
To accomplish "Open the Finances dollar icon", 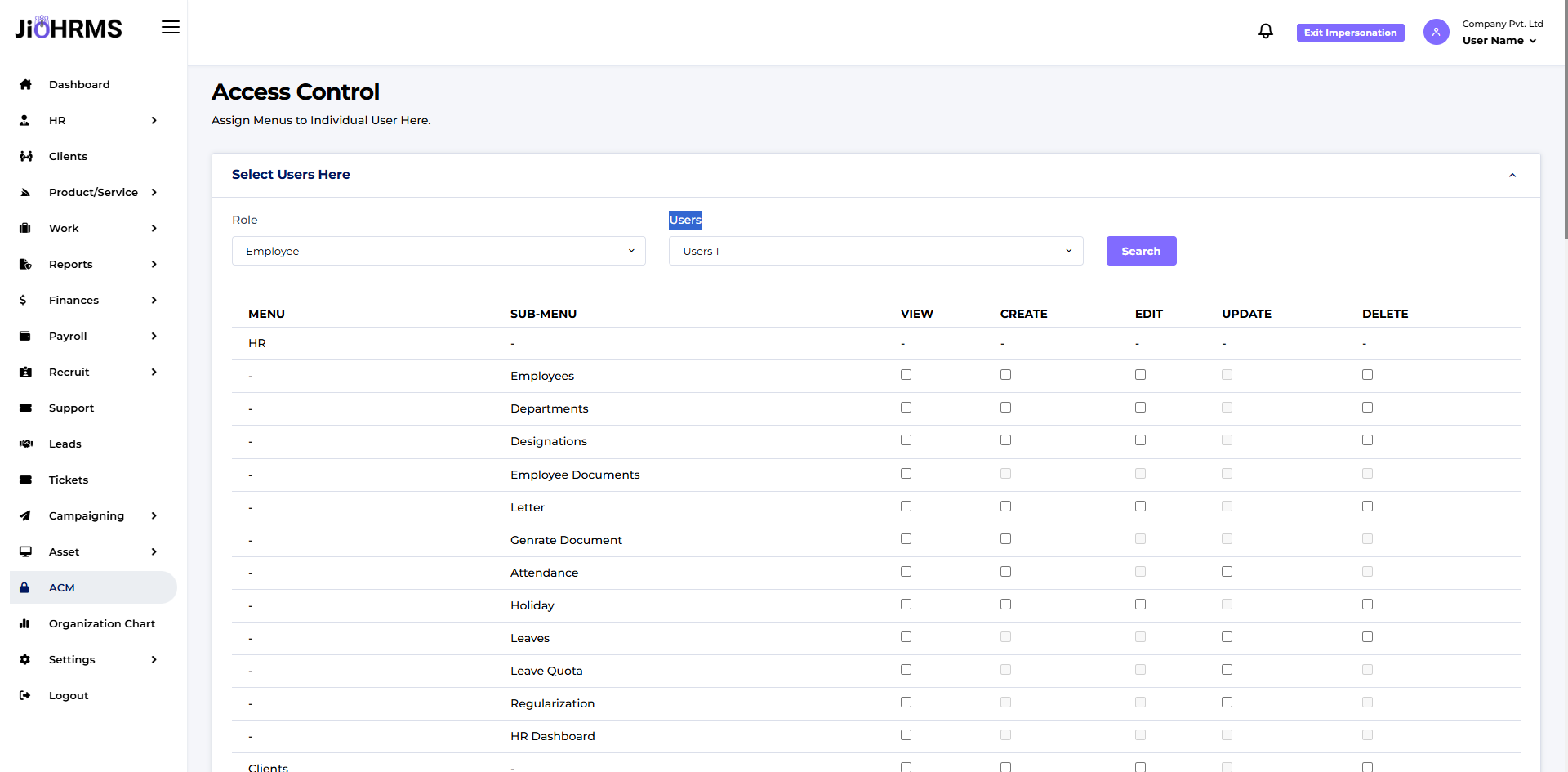I will pos(23,300).
